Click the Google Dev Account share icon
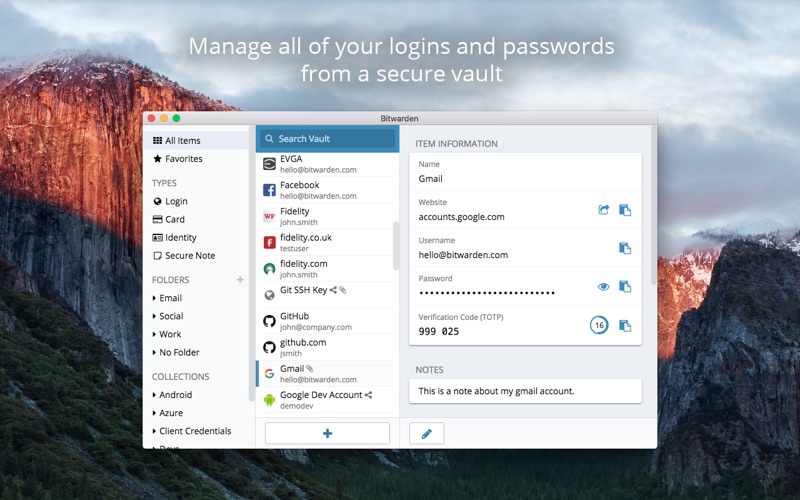Viewport: 800px width, 500px height. tap(368, 395)
